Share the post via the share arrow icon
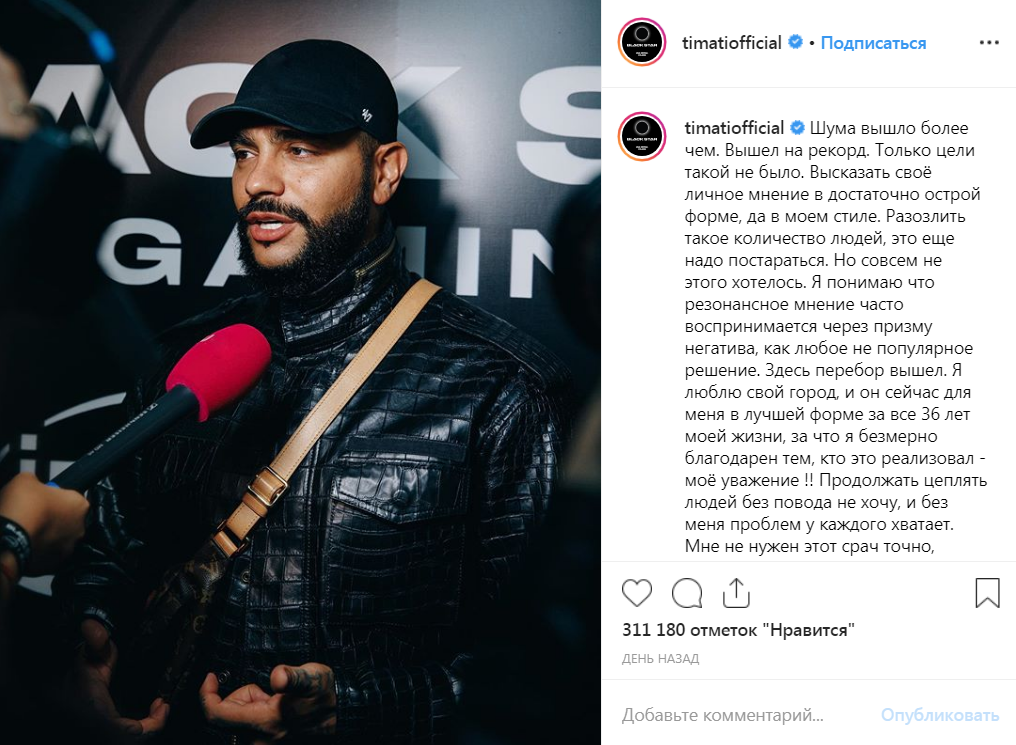 (x=736, y=592)
